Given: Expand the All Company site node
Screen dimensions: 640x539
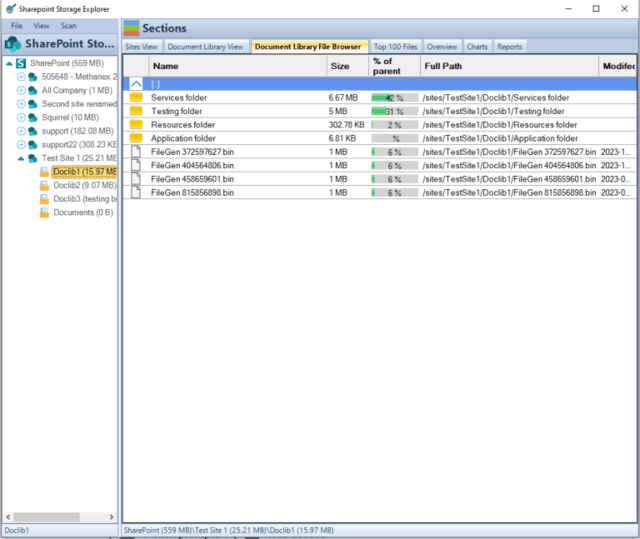Looking at the screenshot, I should [x=21, y=90].
